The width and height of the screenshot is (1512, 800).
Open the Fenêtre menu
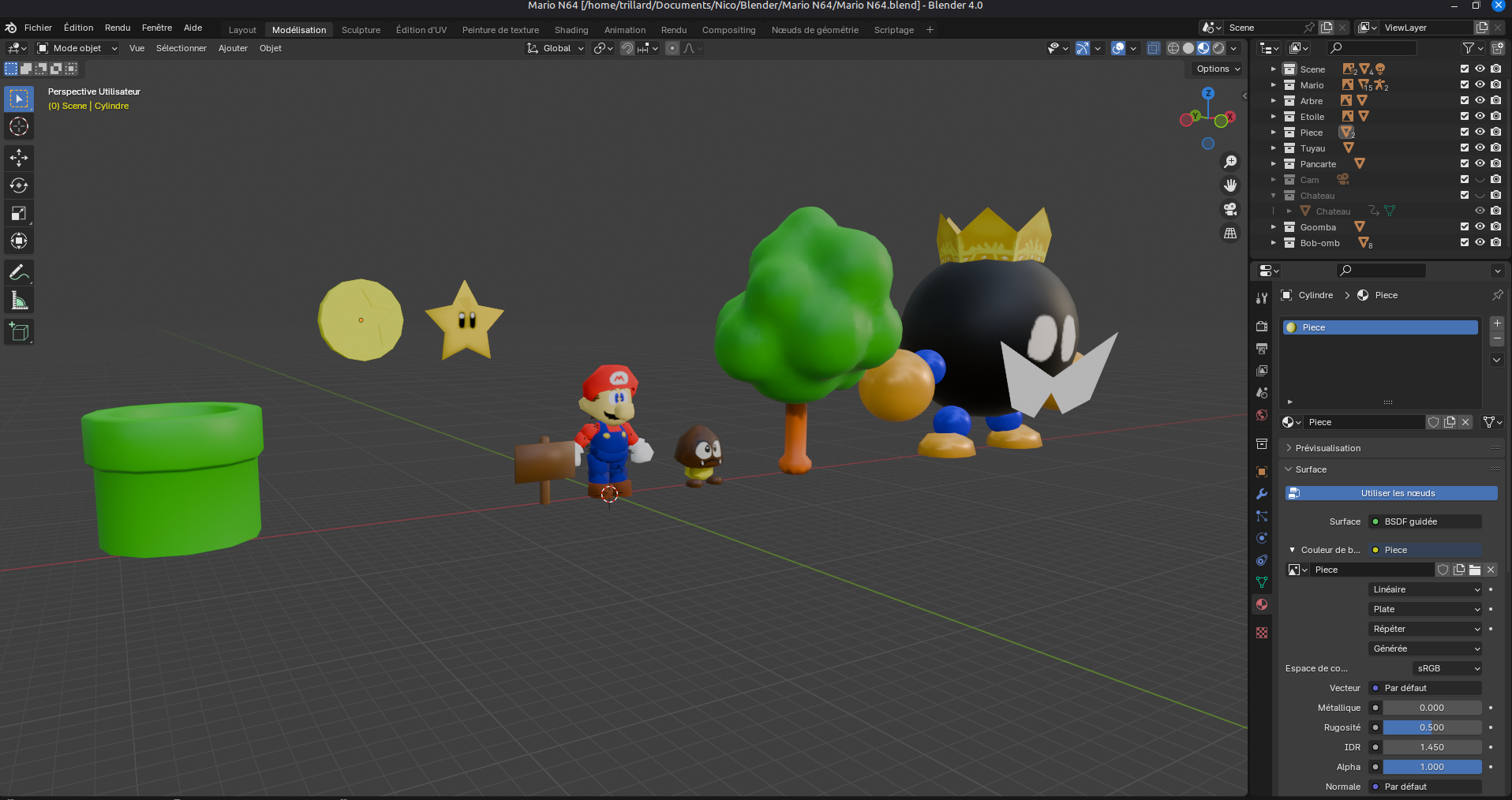point(157,28)
